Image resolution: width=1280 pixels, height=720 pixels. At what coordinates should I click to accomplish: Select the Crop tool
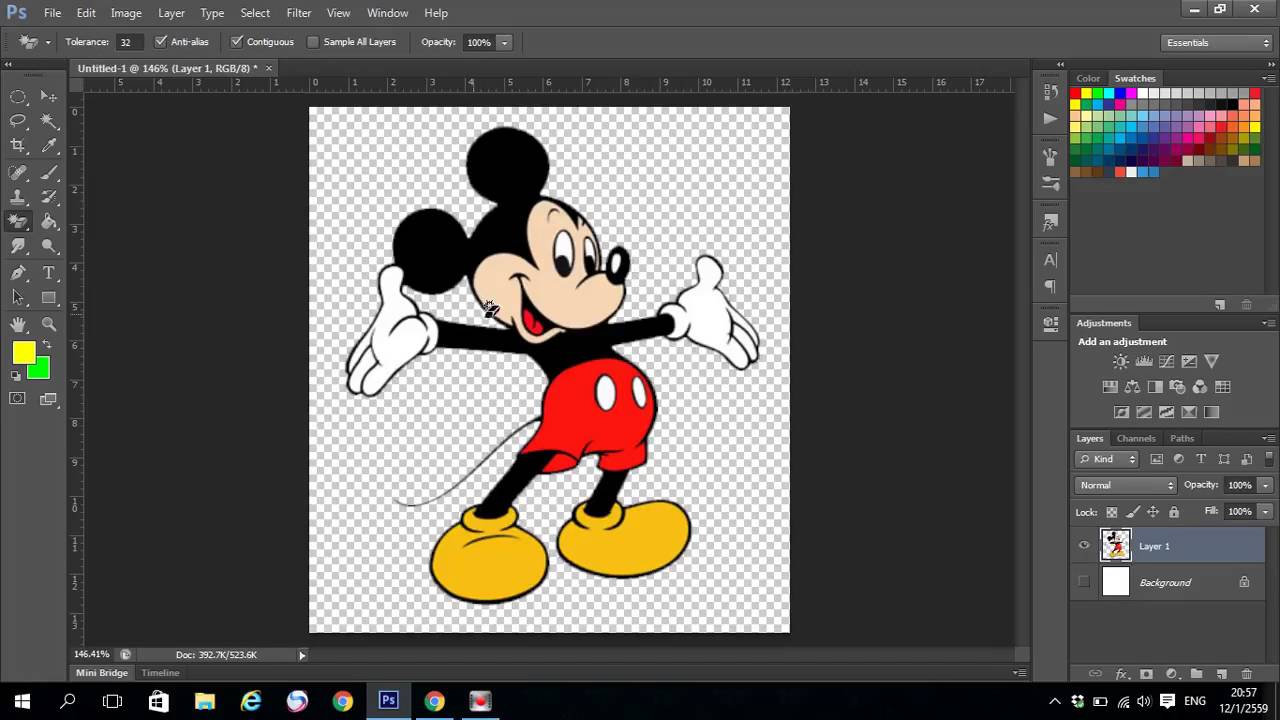coord(18,146)
